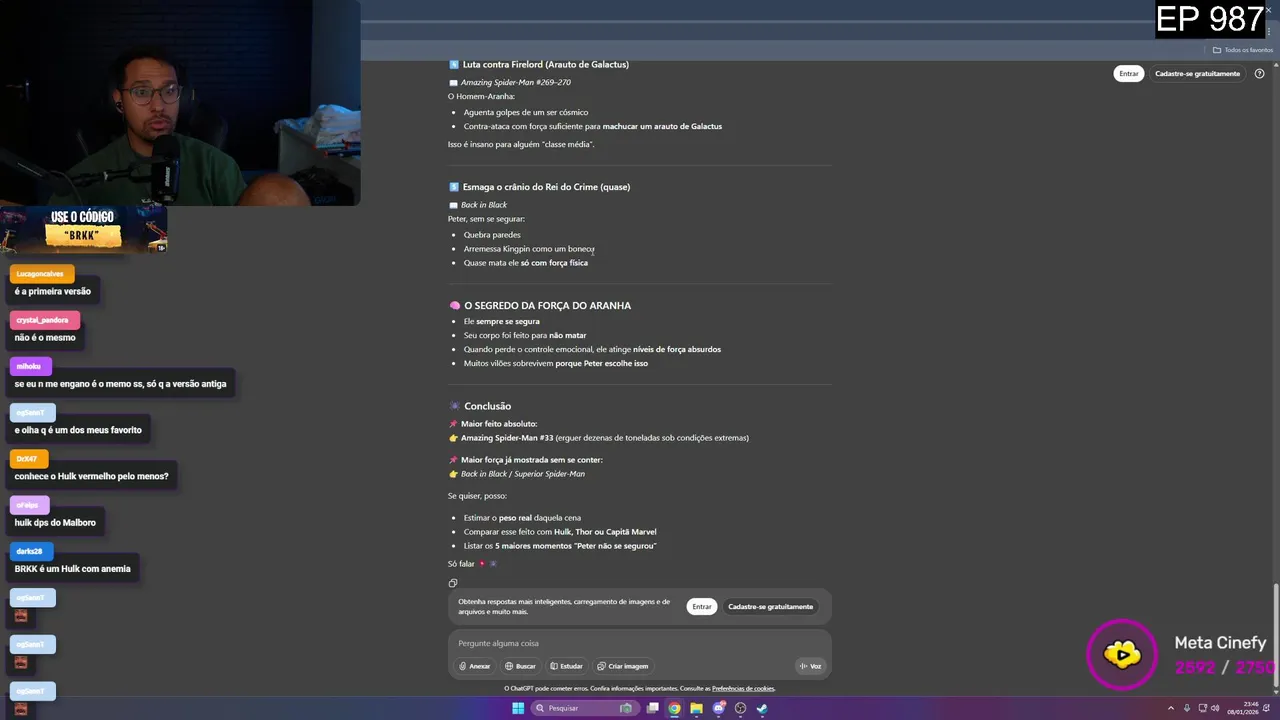Viewport: 1280px width, 720px height.
Task: Open the clock showing 23:46
Action: [1243, 708]
